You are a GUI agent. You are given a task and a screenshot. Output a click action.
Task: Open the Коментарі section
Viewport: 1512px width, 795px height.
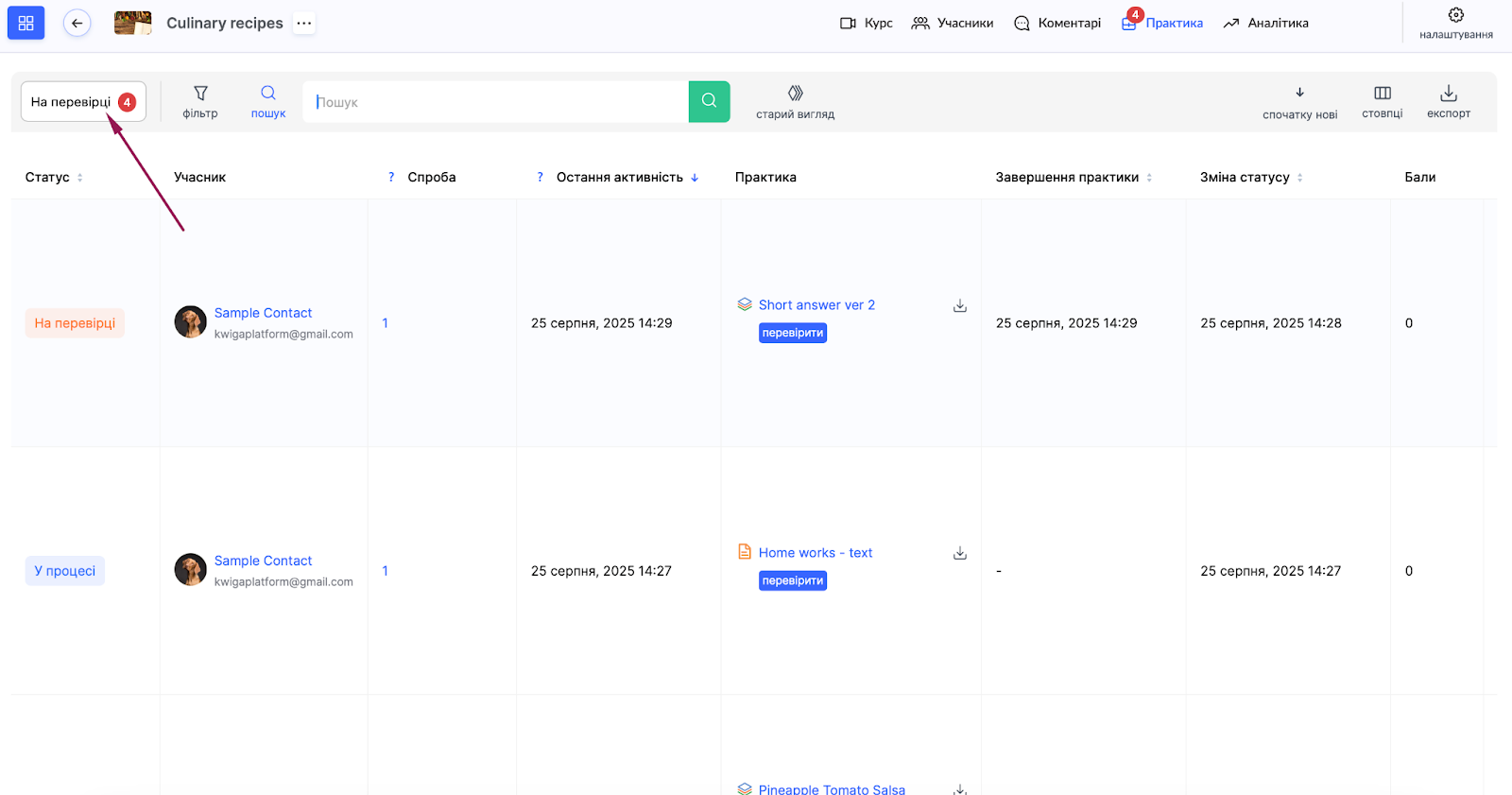(x=1057, y=24)
